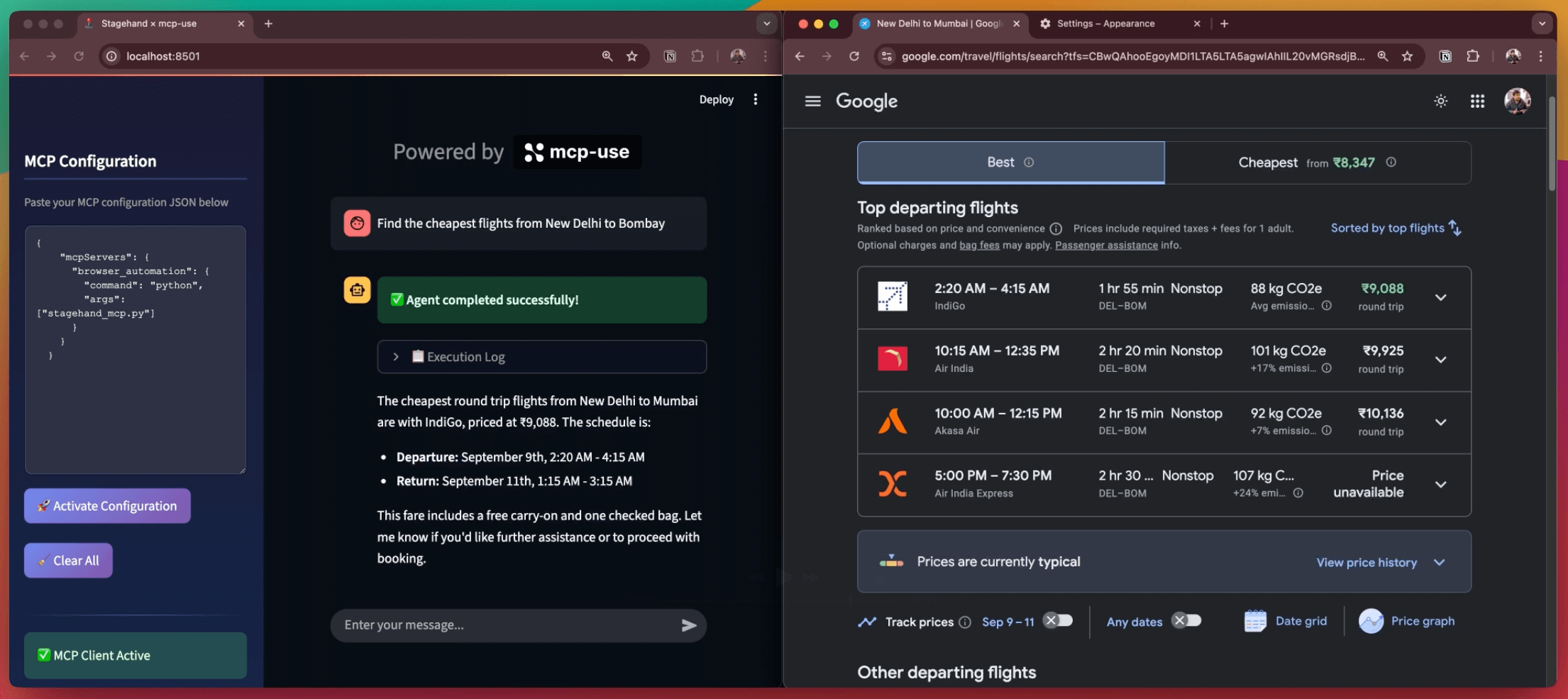
Task: Open tab search dropdown in Google Flights window
Action: tap(1542, 23)
